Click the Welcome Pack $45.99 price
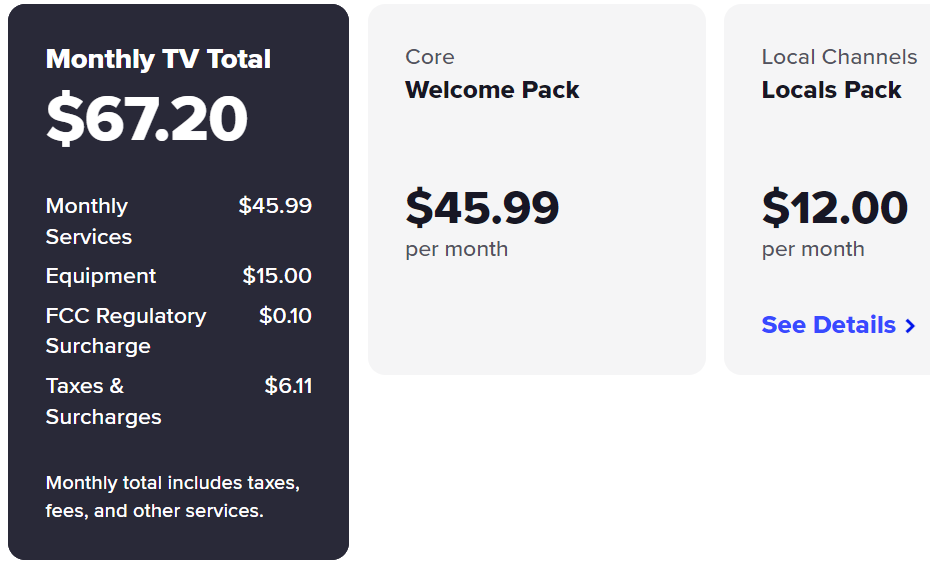The image size is (930, 569). click(x=482, y=208)
